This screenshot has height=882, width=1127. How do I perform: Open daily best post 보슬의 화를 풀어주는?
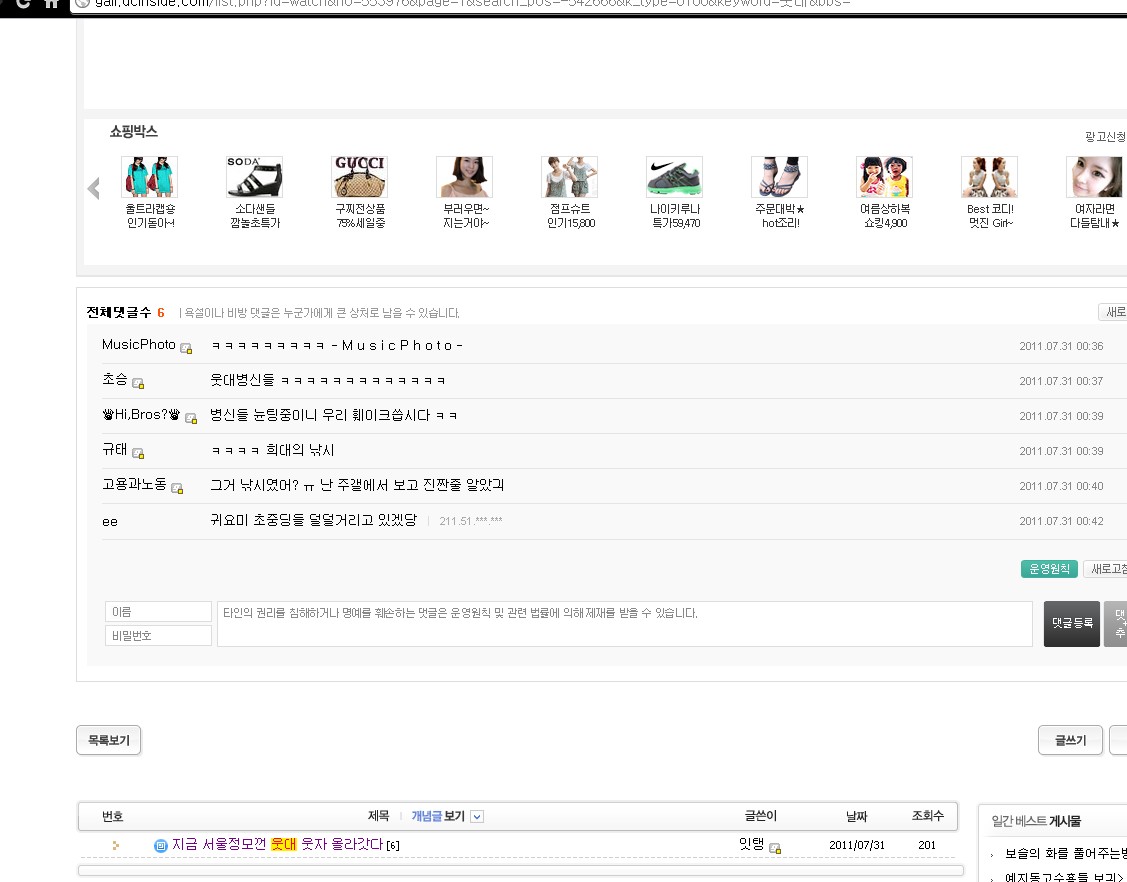point(1065,853)
